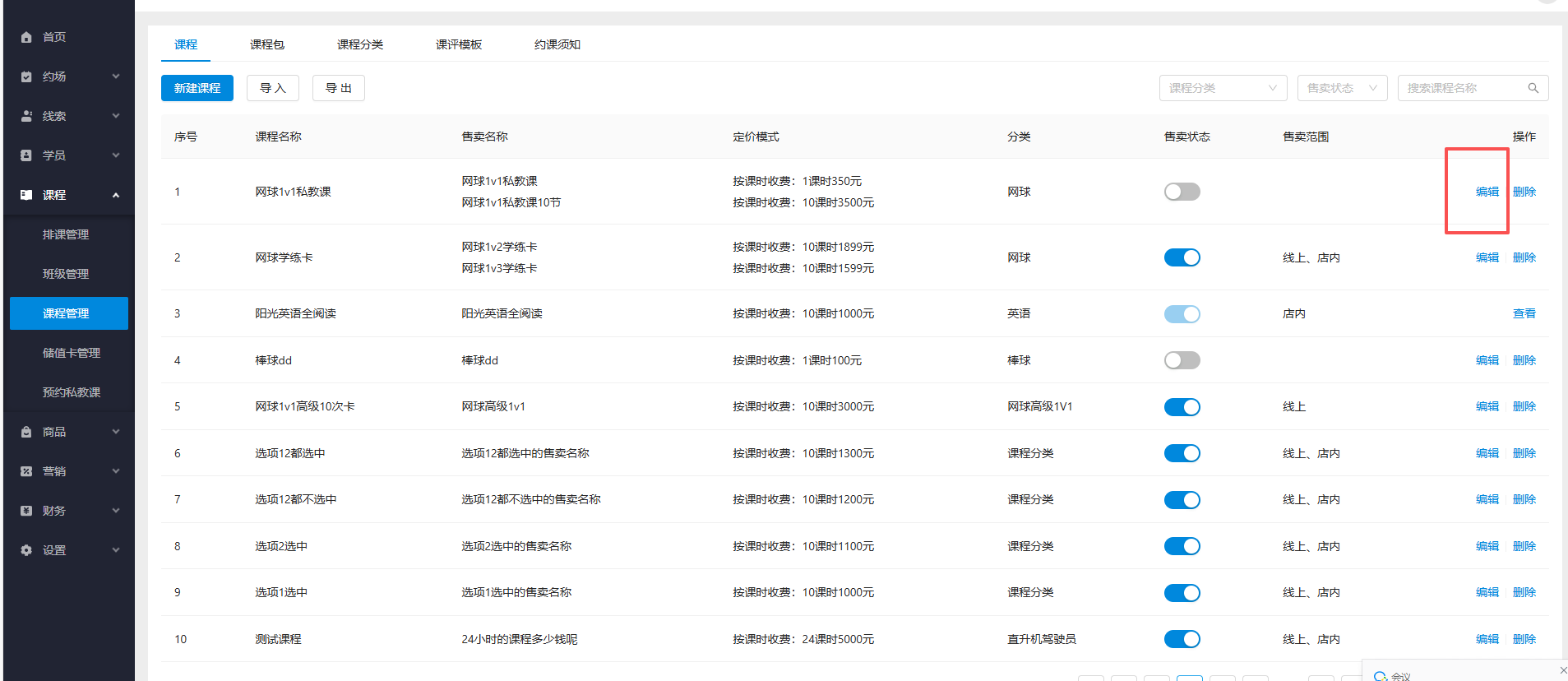Expand the 设置 sidebar menu chevron

[x=116, y=550]
